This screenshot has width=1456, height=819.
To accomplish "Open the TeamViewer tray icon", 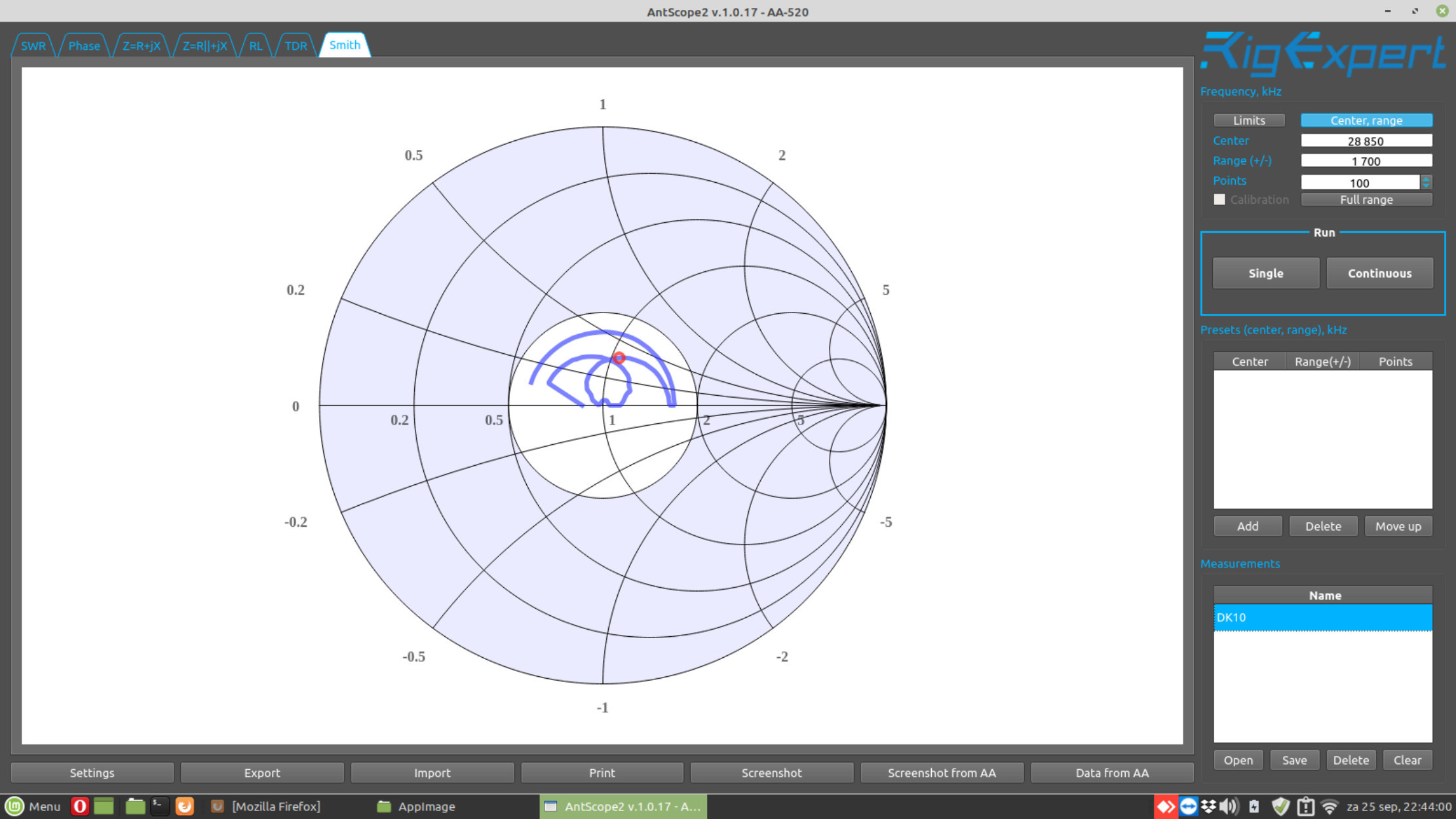I will coord(1188,806).
